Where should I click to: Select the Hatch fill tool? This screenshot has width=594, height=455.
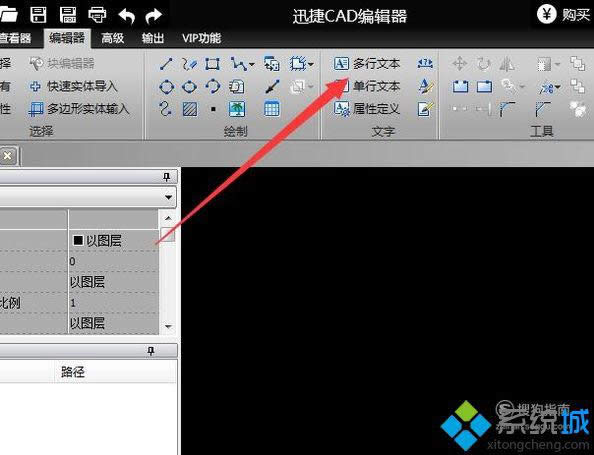click(189, 109)
